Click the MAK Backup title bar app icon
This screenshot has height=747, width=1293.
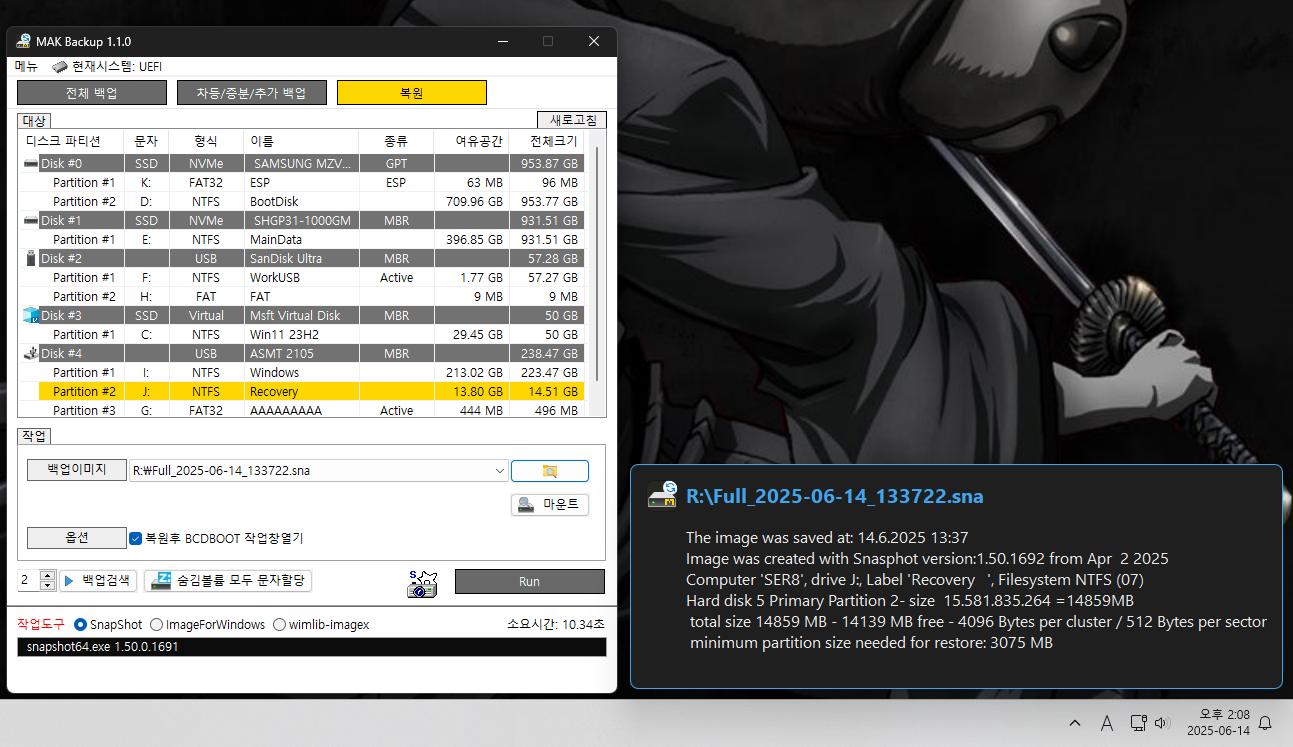23,41
